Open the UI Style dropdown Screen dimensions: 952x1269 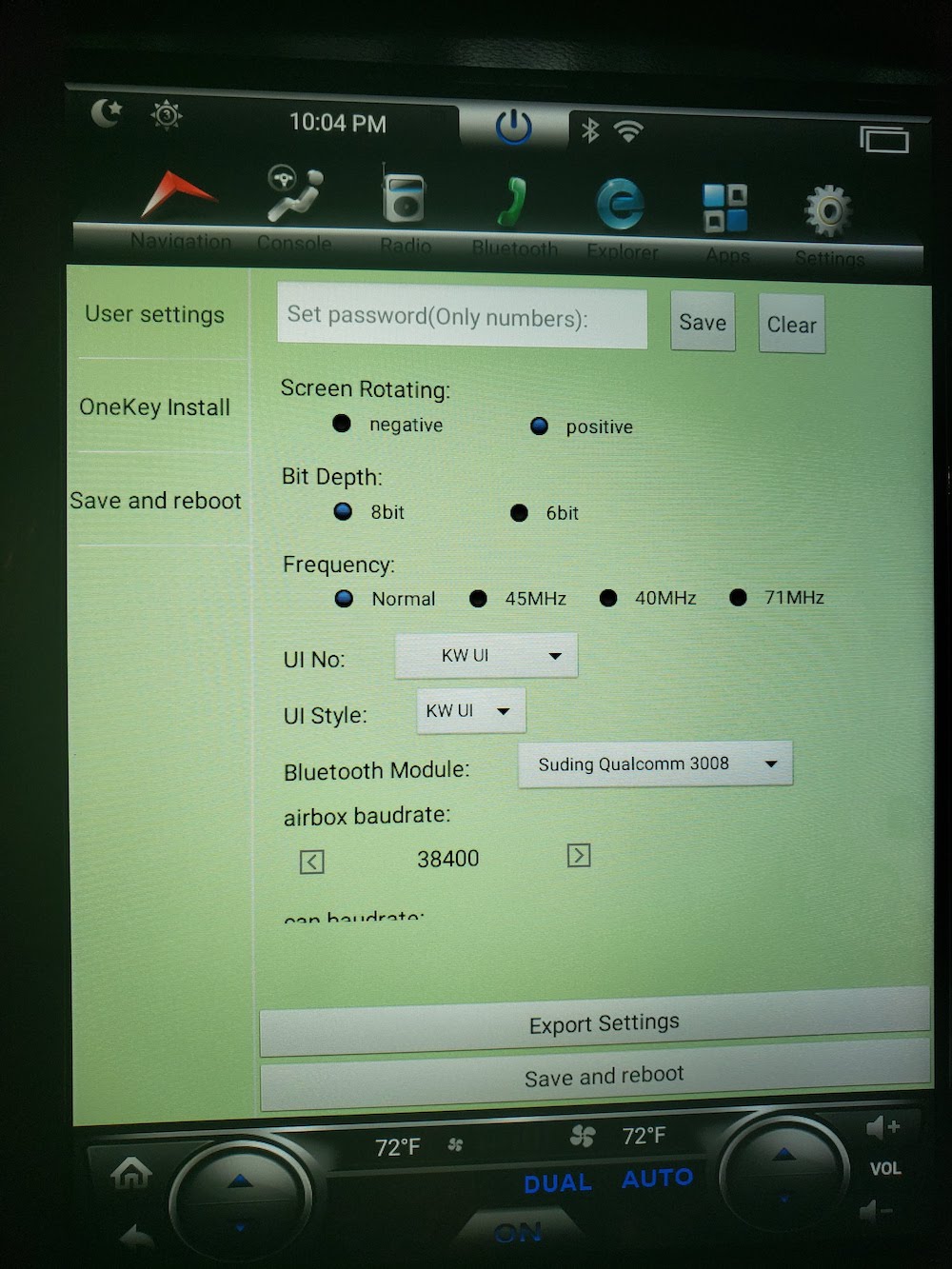(471, 711)
